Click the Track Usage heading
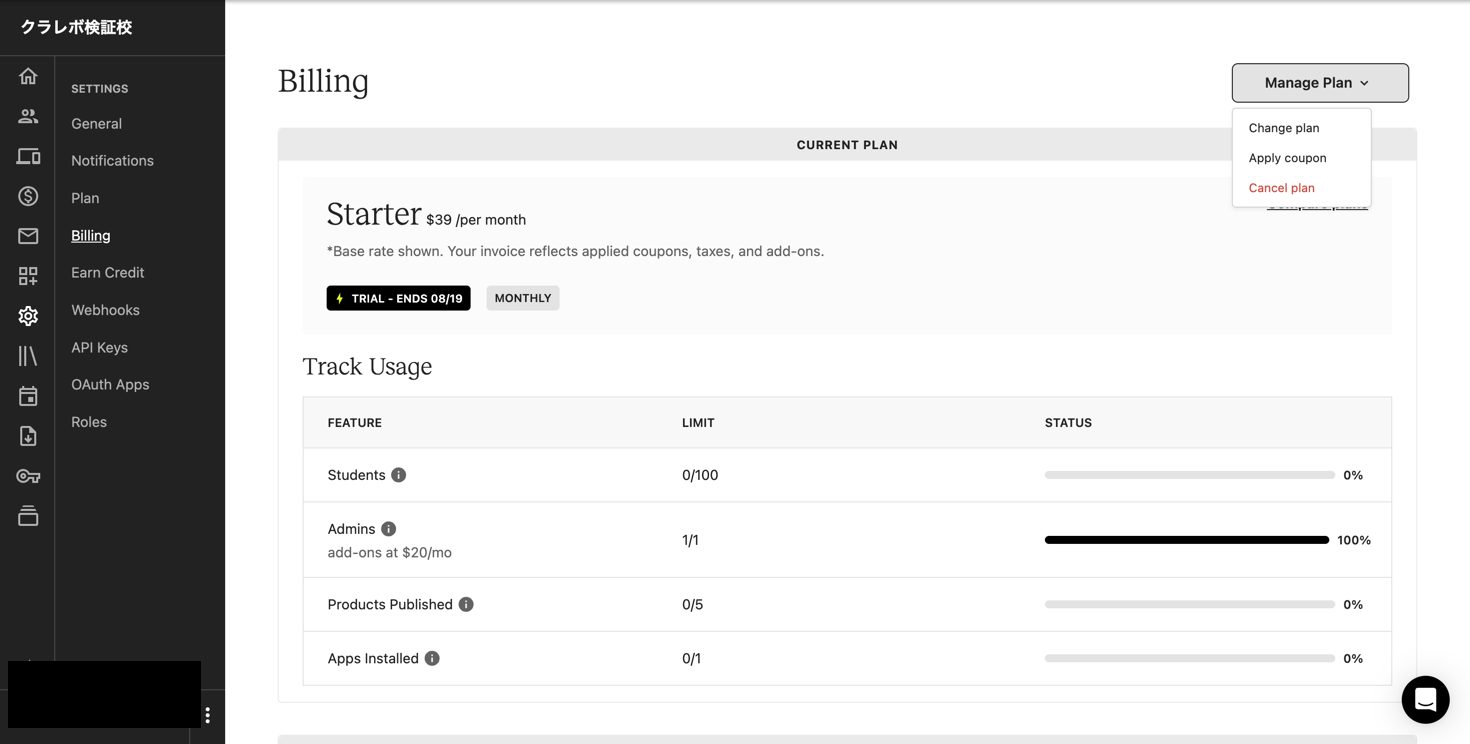Screen dimensions: 1470x744 point(367,367)
